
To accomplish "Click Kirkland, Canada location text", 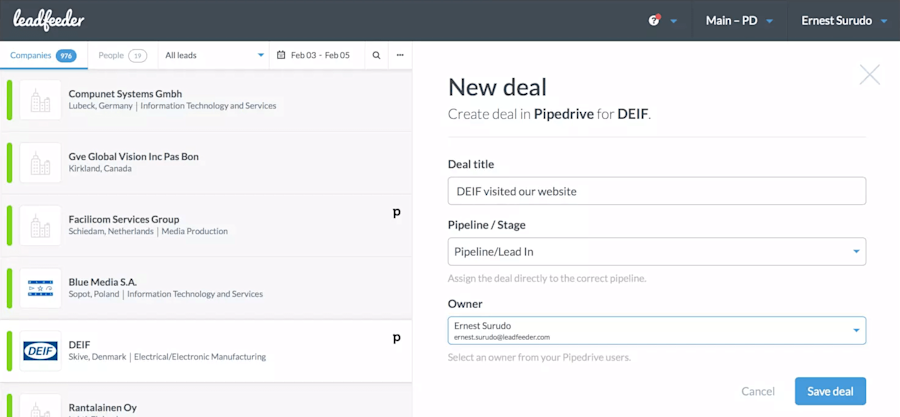I will [x=100, y=169].
